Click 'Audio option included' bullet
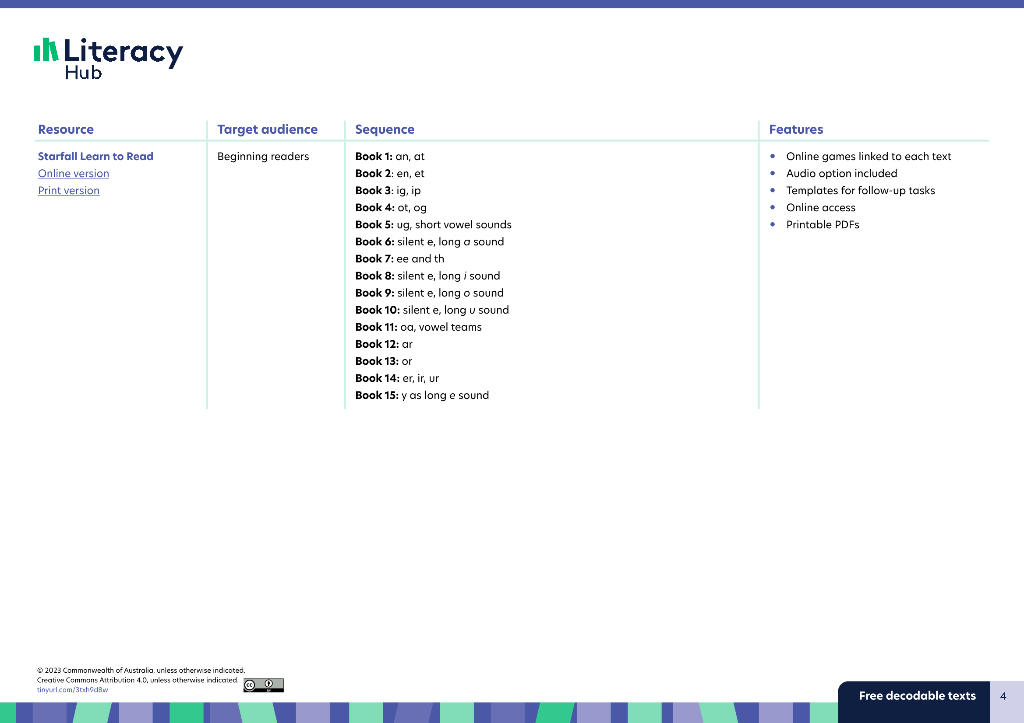Screen dimensions: 1024x723 (842, 173)
